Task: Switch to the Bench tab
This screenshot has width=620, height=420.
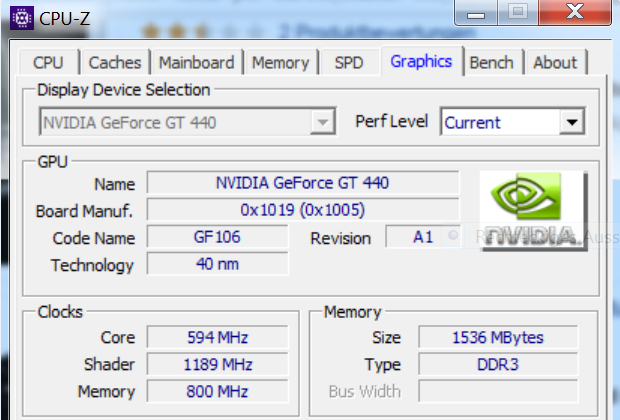Action: (491, 62)
